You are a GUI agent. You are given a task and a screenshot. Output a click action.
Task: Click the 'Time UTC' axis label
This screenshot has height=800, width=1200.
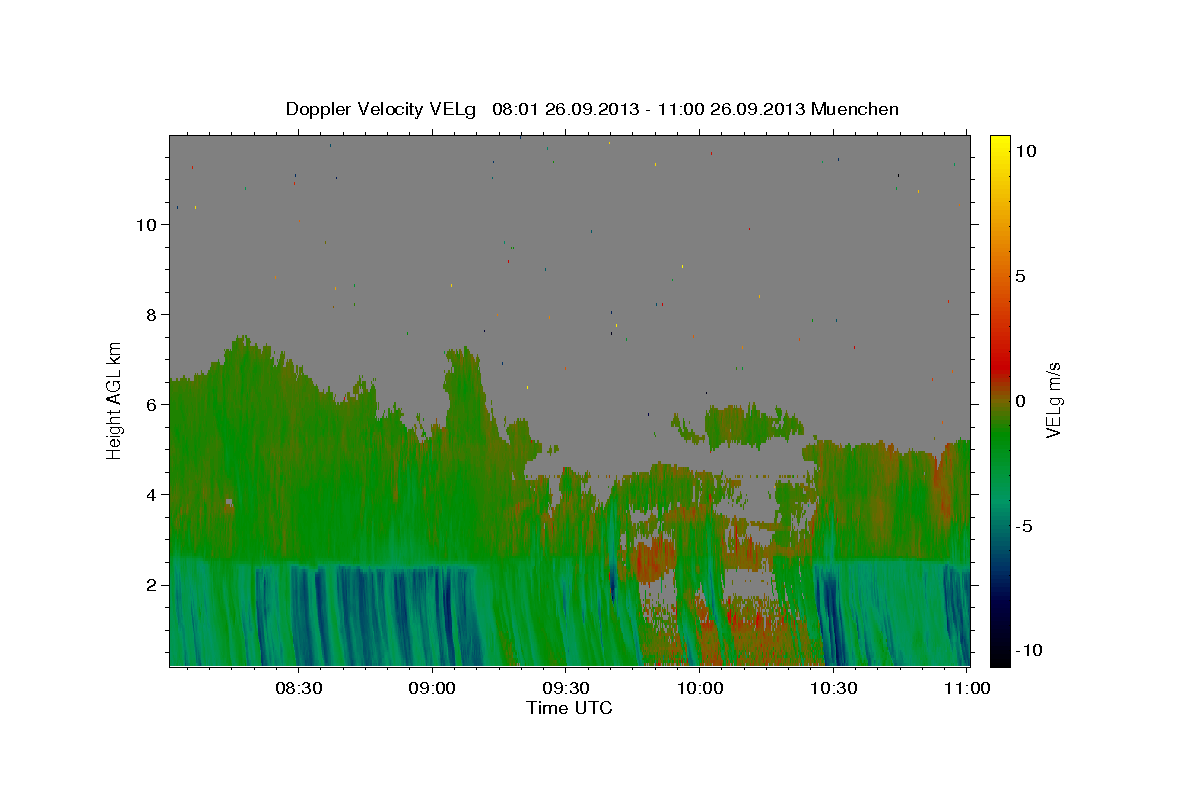(569, 708)
